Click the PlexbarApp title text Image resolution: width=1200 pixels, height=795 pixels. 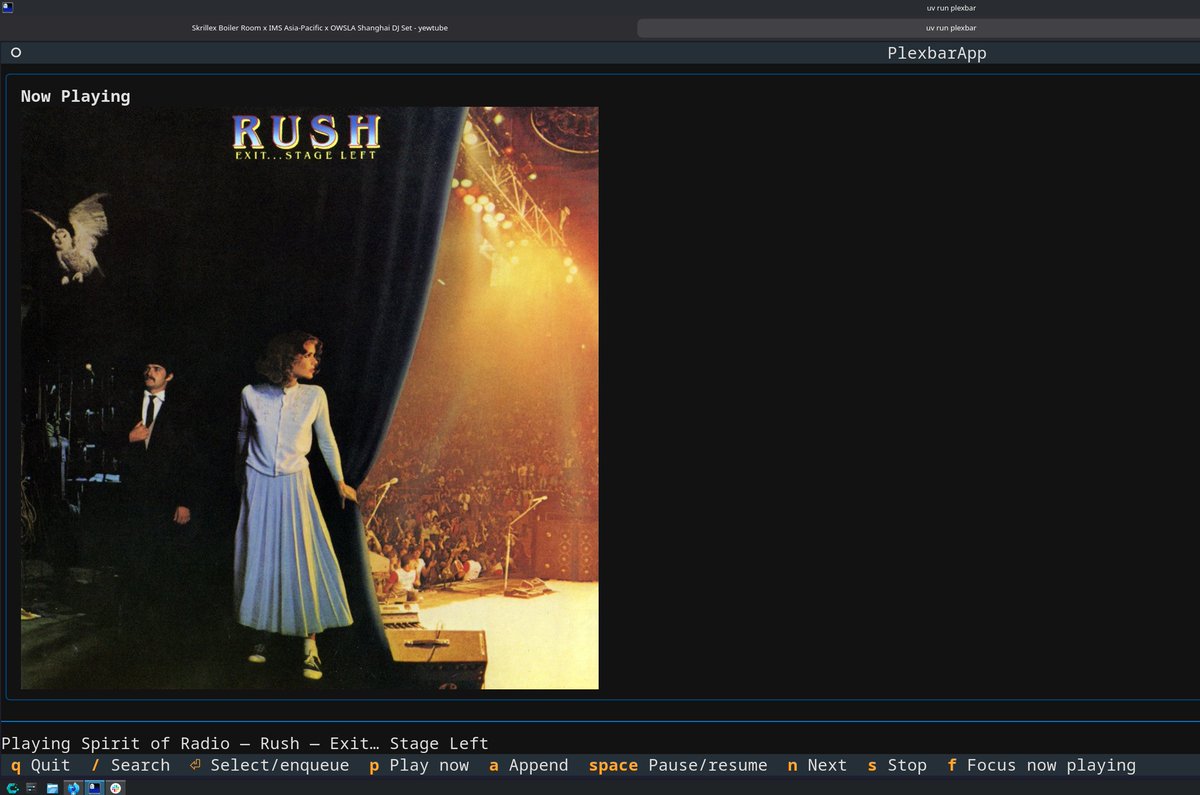pos(937,53)
